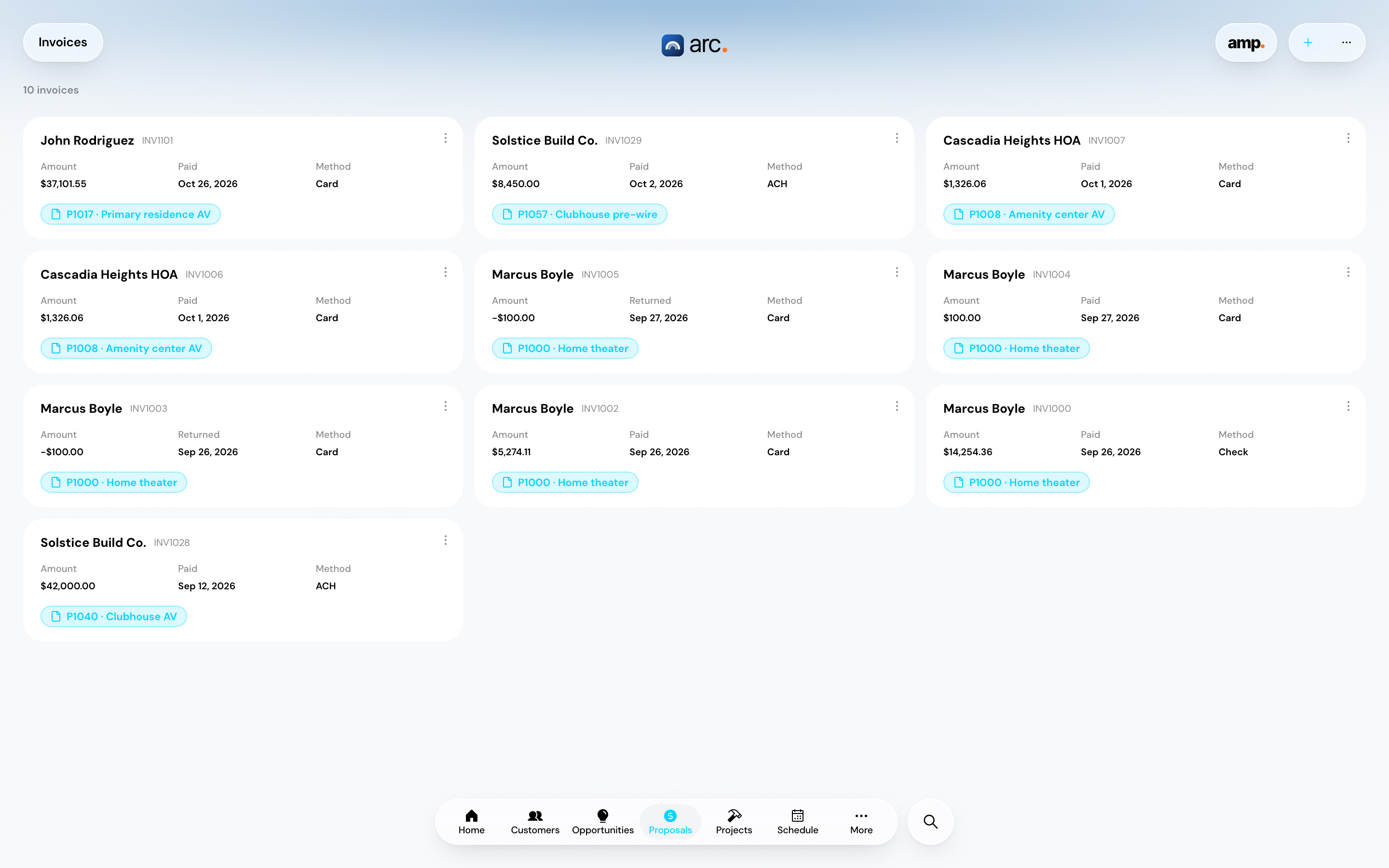Open P1017 Primary residence AV proposal link

pos(131,214)
